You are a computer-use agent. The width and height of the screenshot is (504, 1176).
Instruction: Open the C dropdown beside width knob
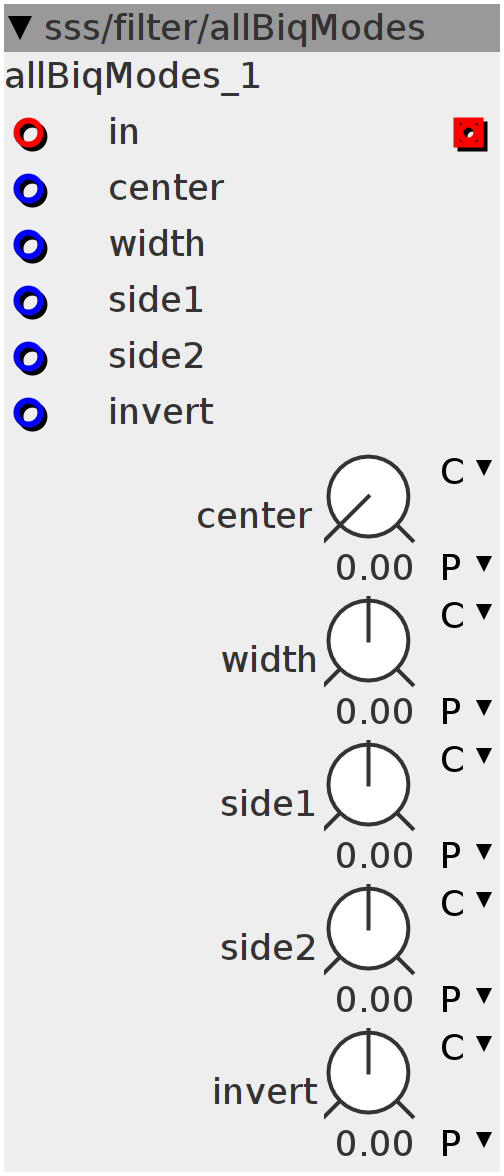point(466,615)
